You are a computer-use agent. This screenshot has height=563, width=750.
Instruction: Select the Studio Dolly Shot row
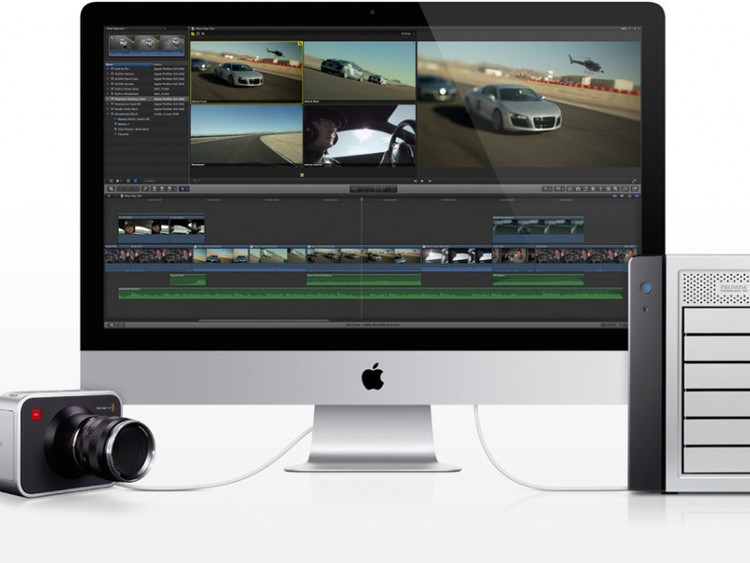tap(146, 109)
